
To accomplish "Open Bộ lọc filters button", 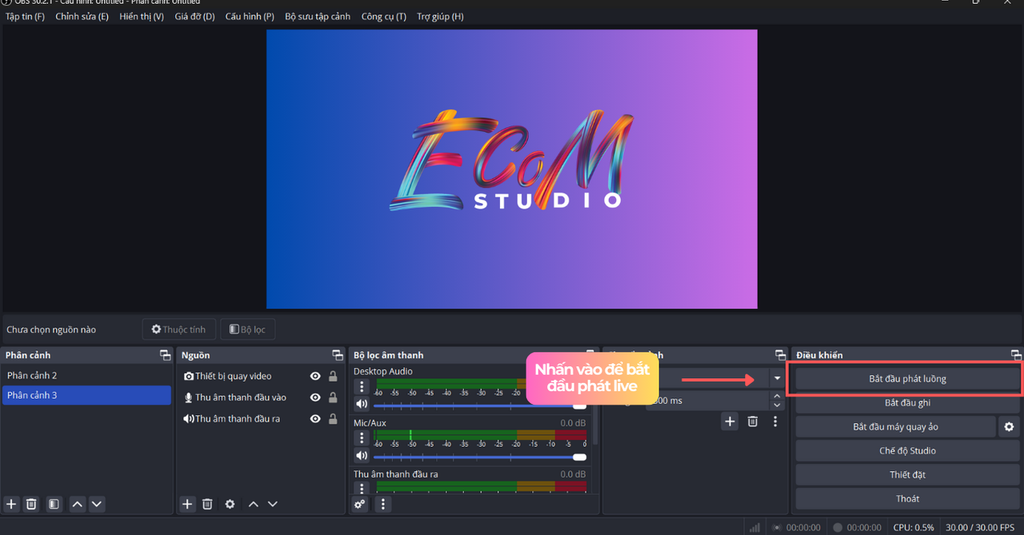I will 248,329.
